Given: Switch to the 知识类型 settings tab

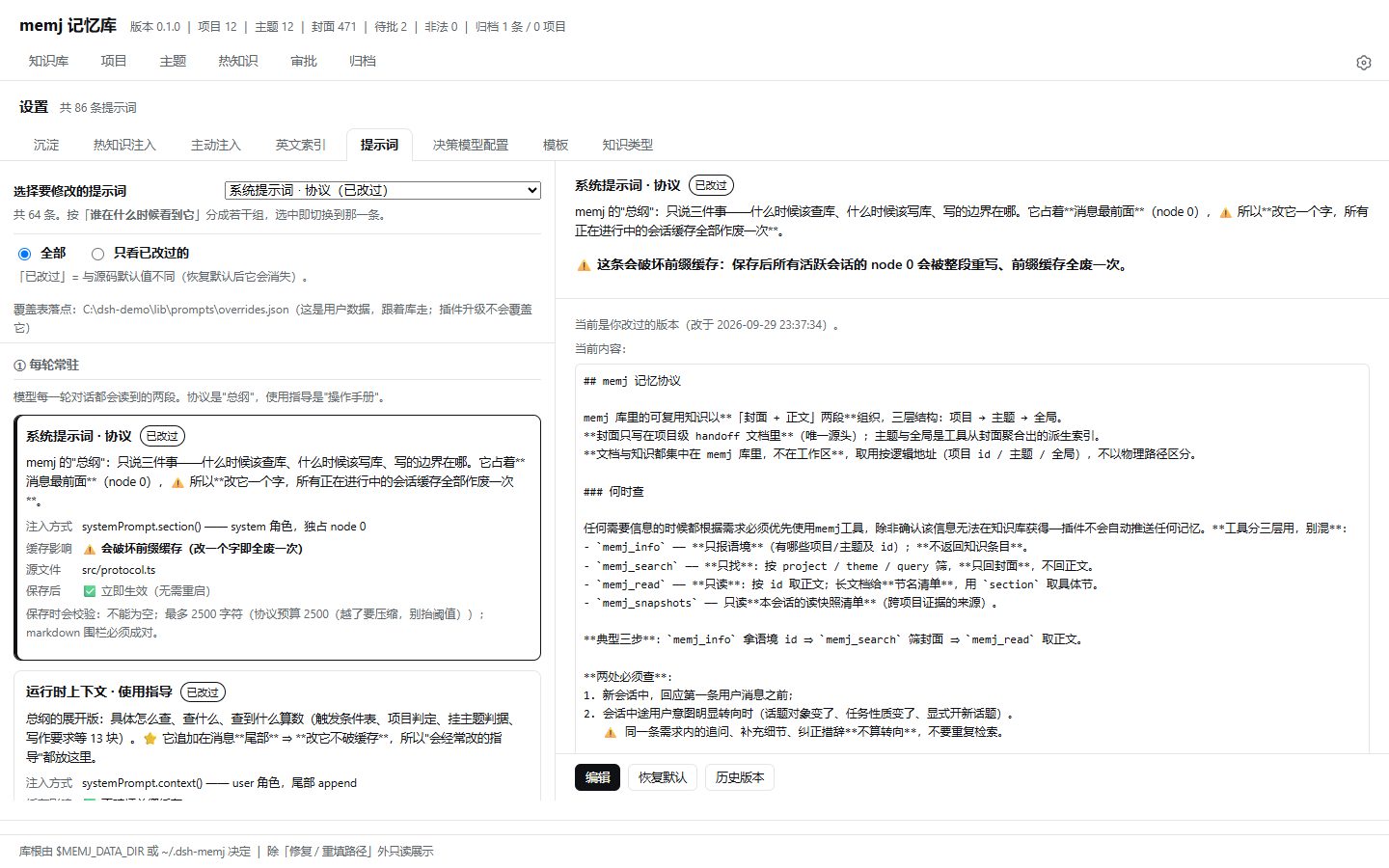Looking at the screenshot, I should coord(628,145).
